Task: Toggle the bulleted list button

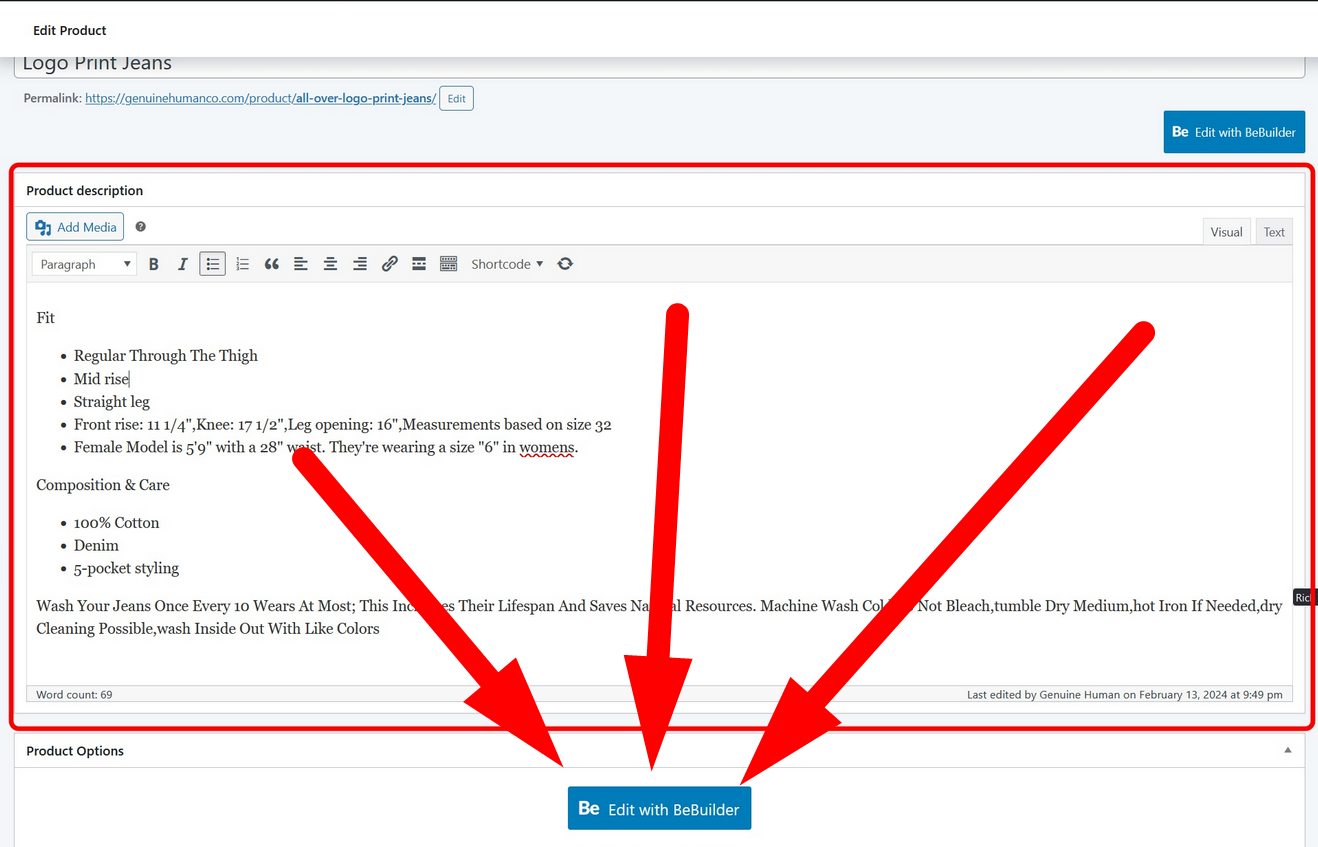Action: [212, 264]
